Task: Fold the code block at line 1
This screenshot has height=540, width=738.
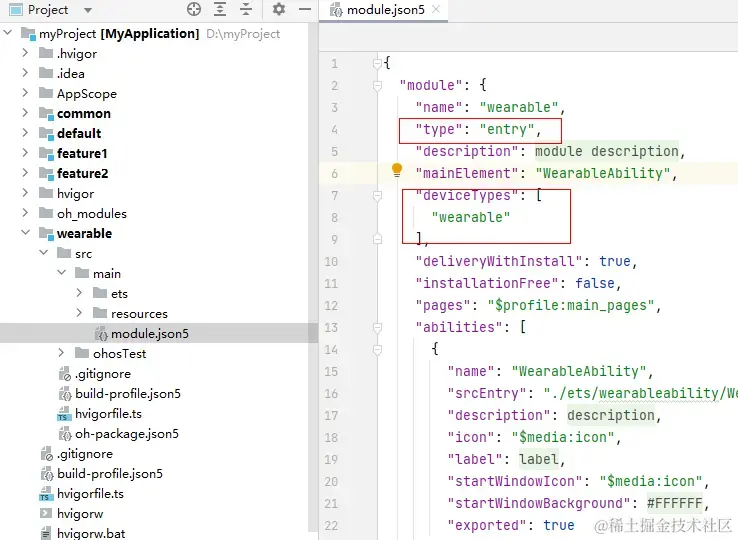Action: pos(377,63)
